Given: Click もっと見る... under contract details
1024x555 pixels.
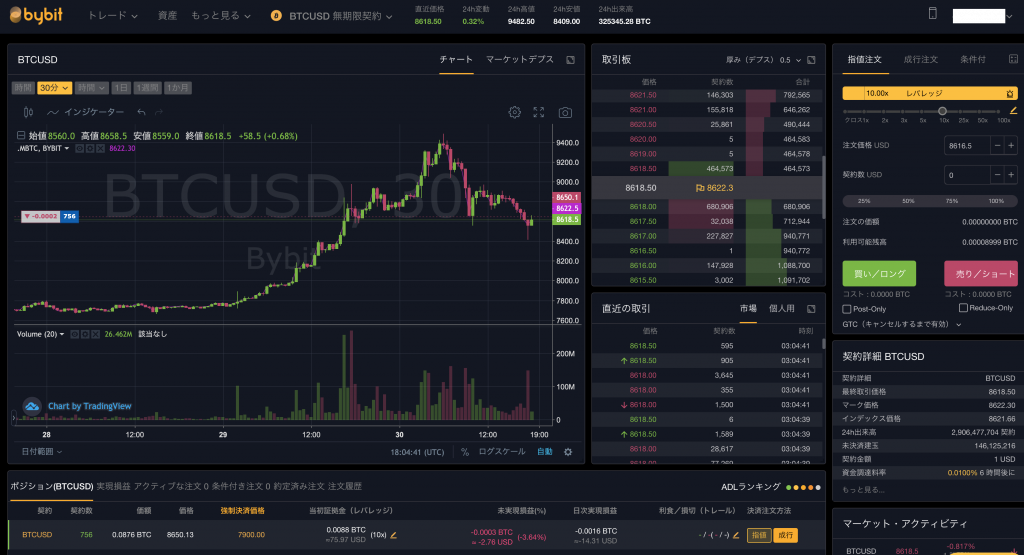Looking at the screenshot, I should 863,490.
